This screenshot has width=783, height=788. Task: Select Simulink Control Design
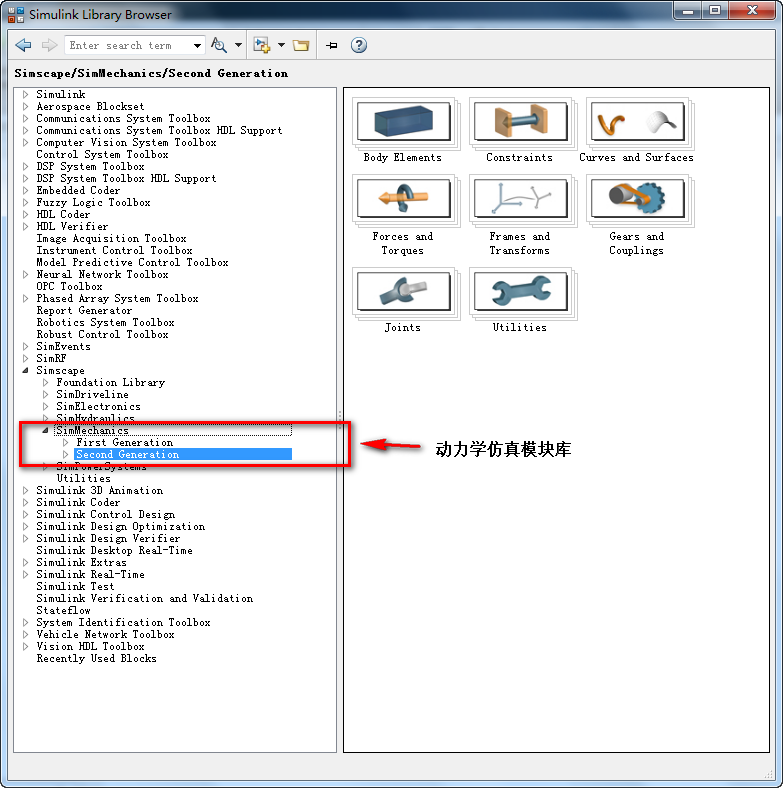(x=106, y=515)
